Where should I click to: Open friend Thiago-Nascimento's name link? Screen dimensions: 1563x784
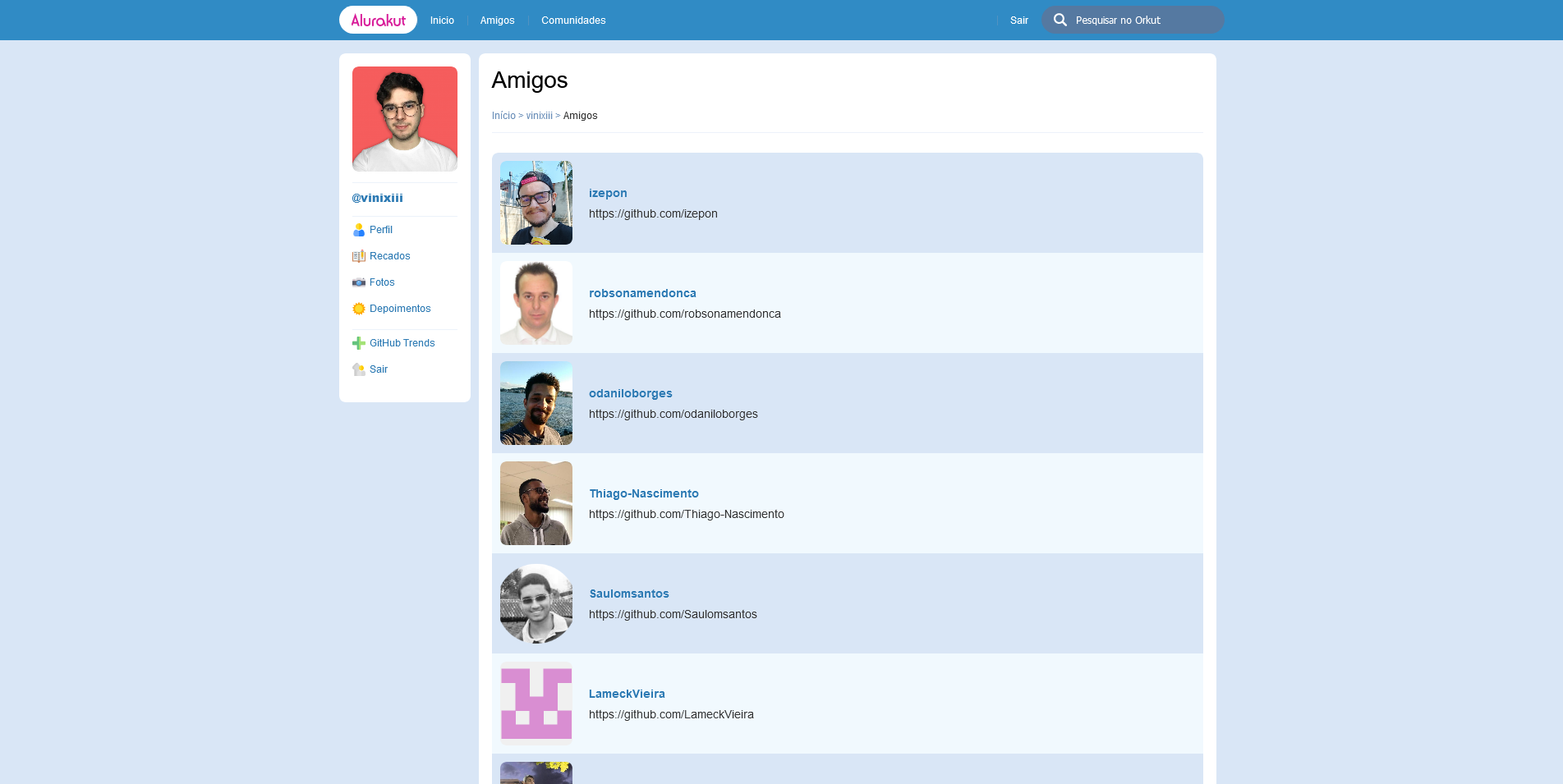click(644, 493)
